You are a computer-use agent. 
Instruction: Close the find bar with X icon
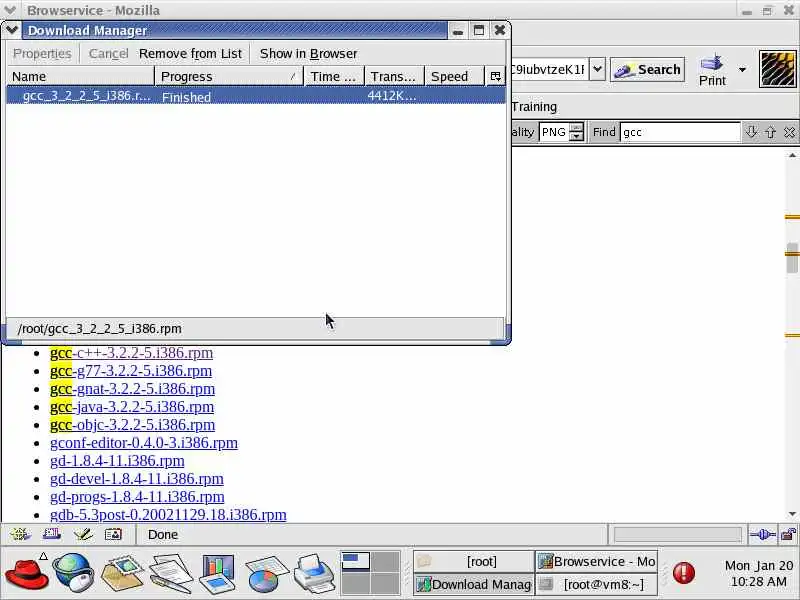pyautogui.click(x=789, y=132)
